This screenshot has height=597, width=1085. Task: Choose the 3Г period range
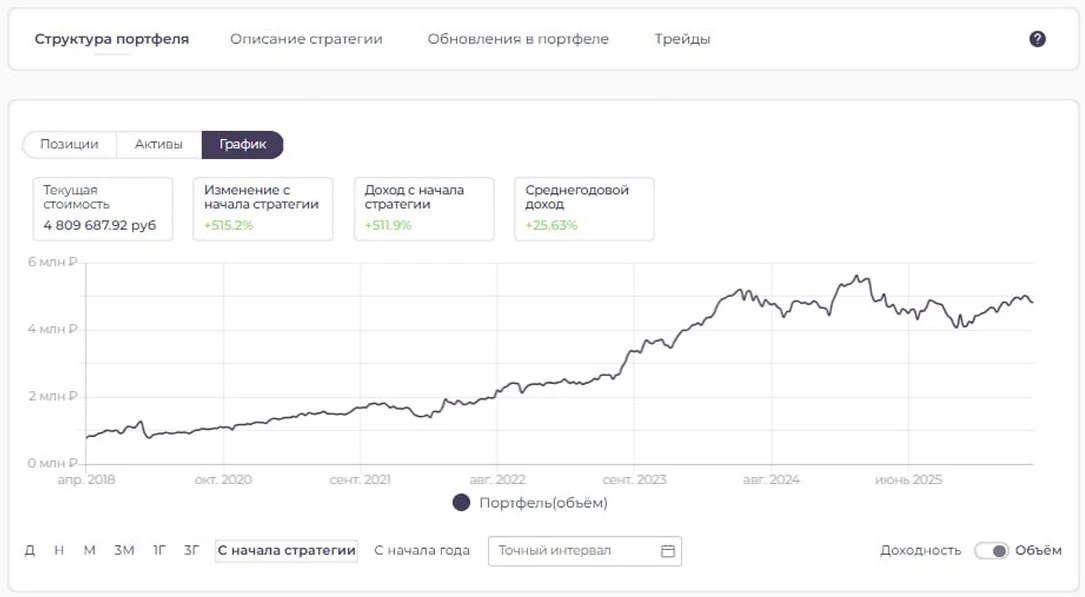point(191,551)
